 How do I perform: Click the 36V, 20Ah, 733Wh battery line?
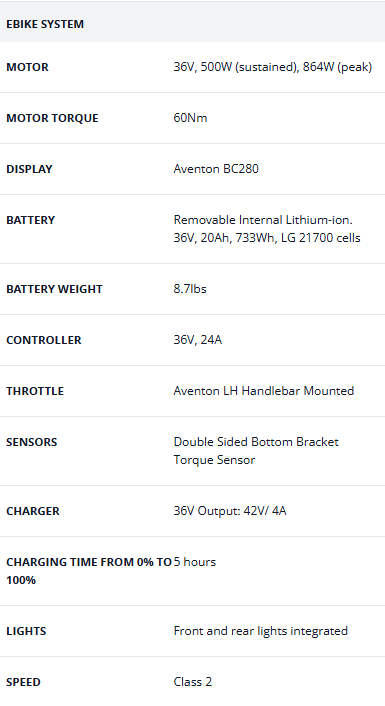tap(267, 238)
